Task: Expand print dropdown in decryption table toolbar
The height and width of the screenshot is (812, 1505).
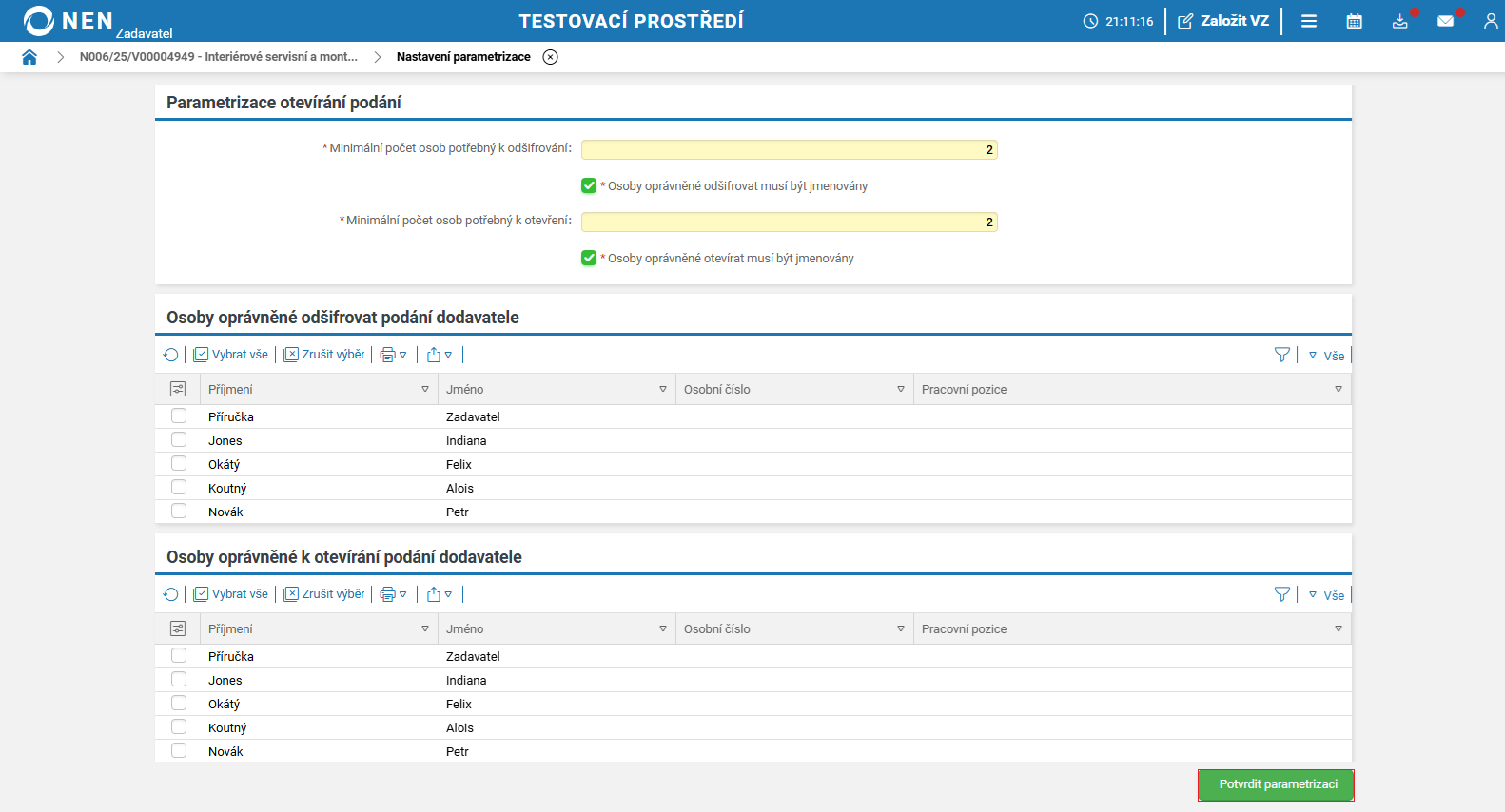Action: (x=394, y=355)
